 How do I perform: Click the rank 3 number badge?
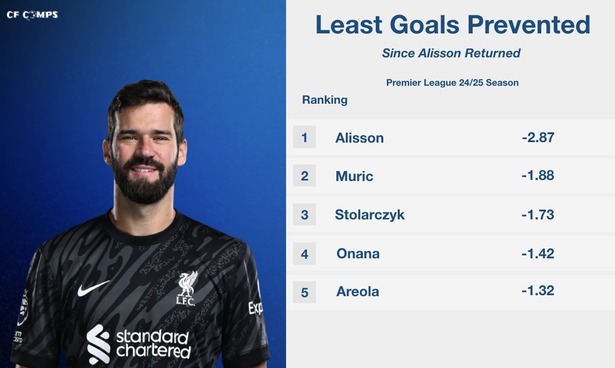304,214
